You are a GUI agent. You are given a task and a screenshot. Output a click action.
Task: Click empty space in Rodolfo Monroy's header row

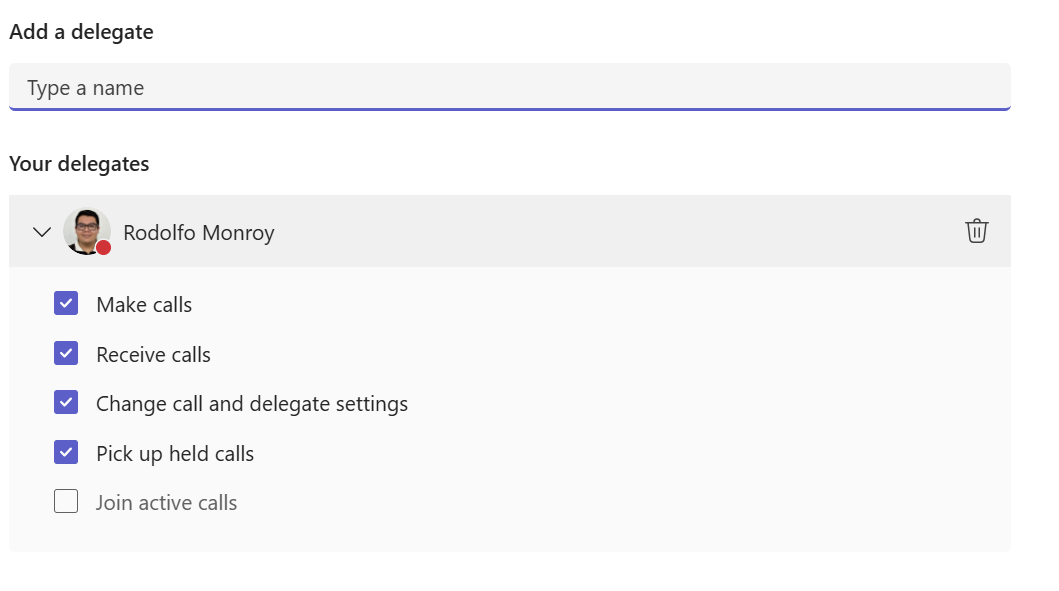(600, 232)
